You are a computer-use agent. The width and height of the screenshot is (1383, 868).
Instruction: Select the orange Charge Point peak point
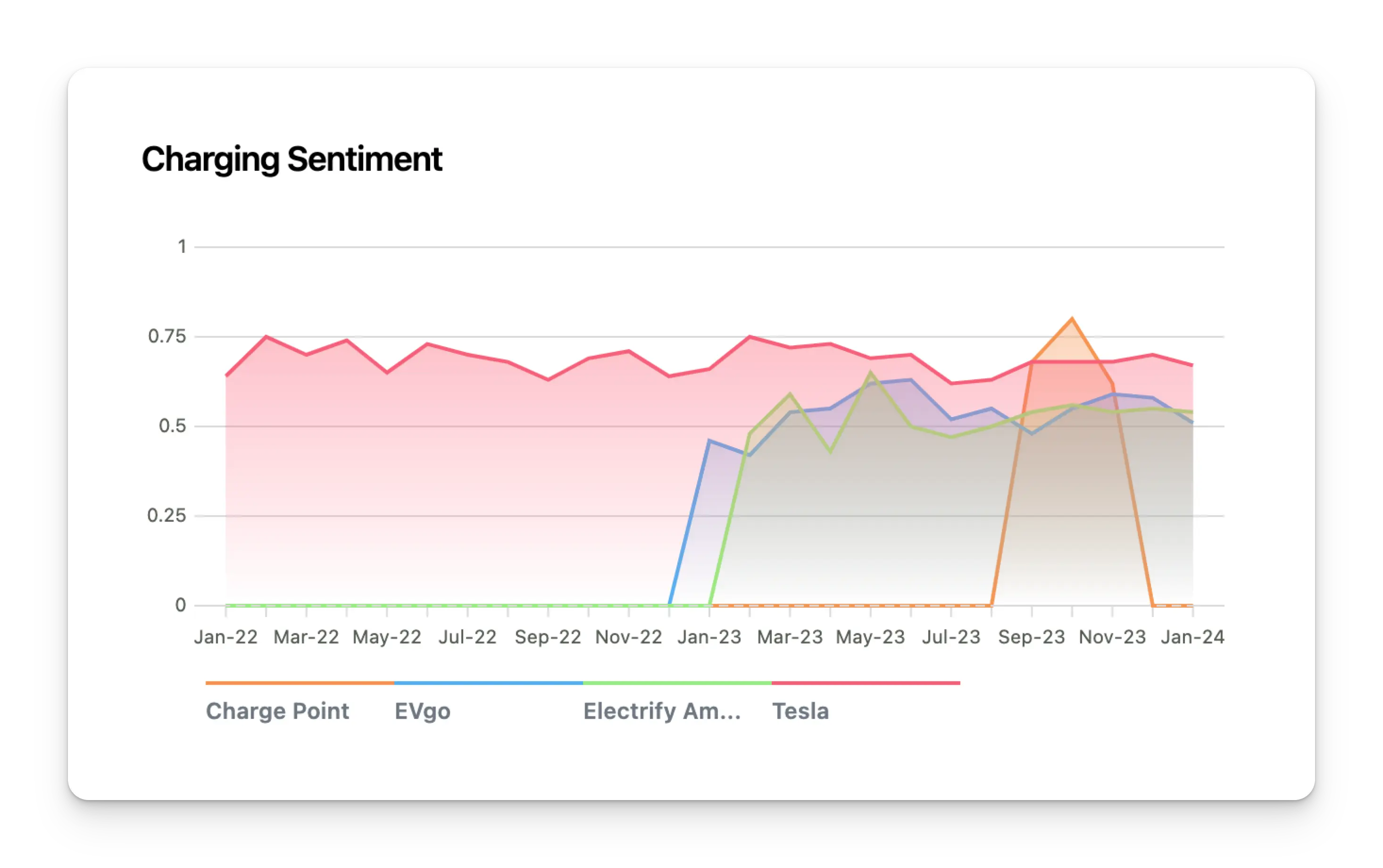tap(1072, 318)
